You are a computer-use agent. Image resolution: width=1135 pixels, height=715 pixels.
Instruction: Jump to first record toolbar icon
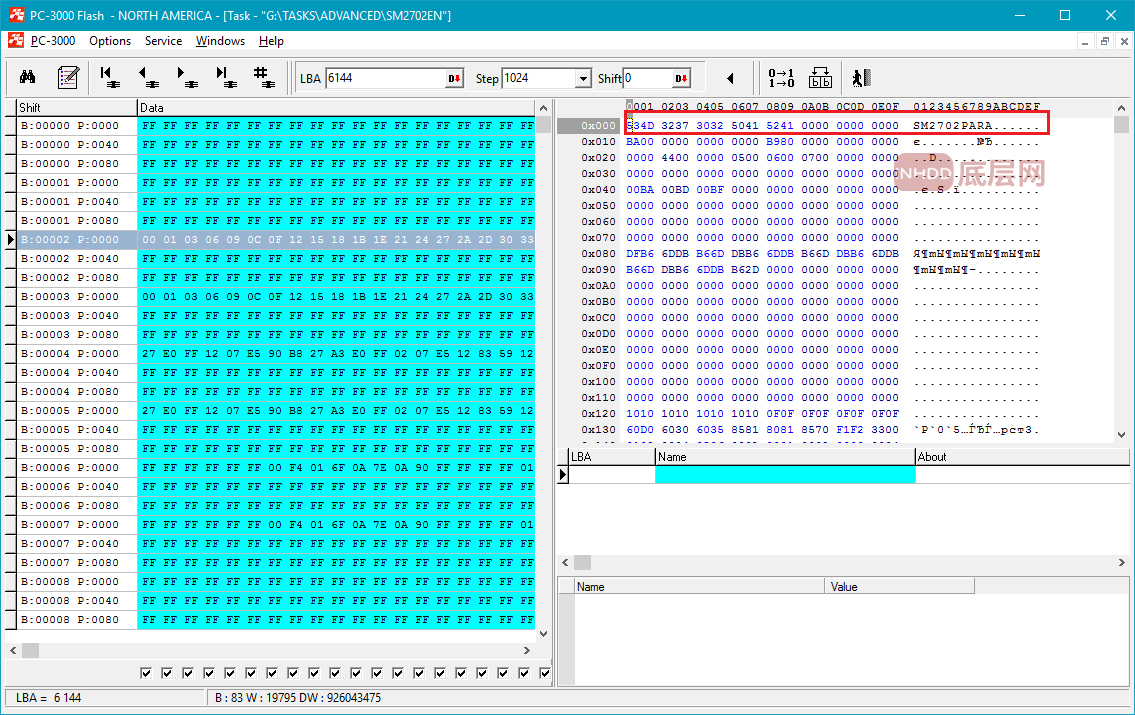click(109, 77)
